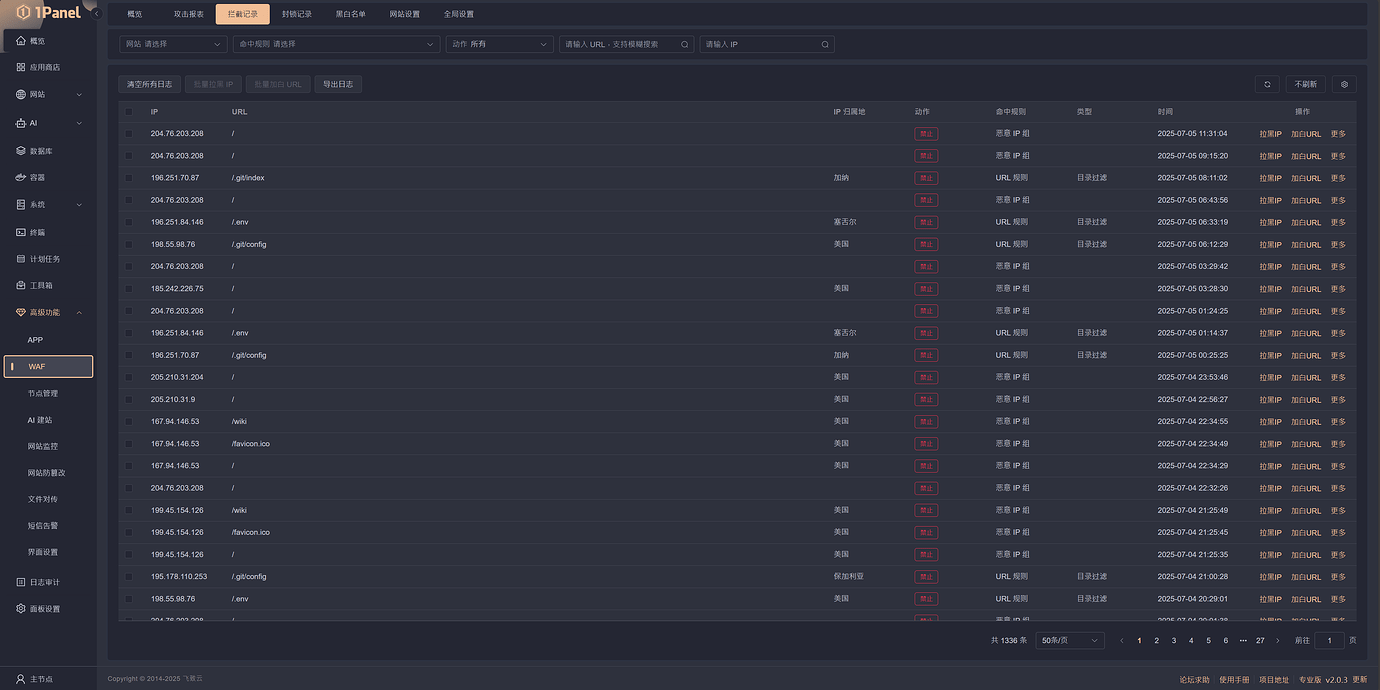Screen dimensions: 1380x690
Task: Click inside the 请输入 IP search field
Action: click(760, 45)
